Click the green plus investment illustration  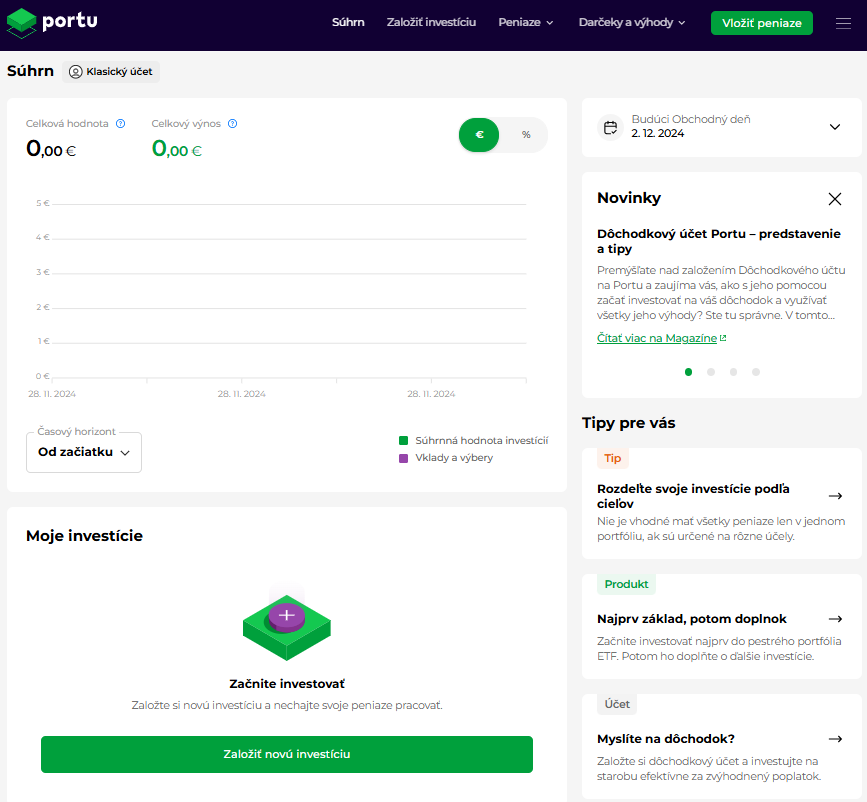[287, 623]
